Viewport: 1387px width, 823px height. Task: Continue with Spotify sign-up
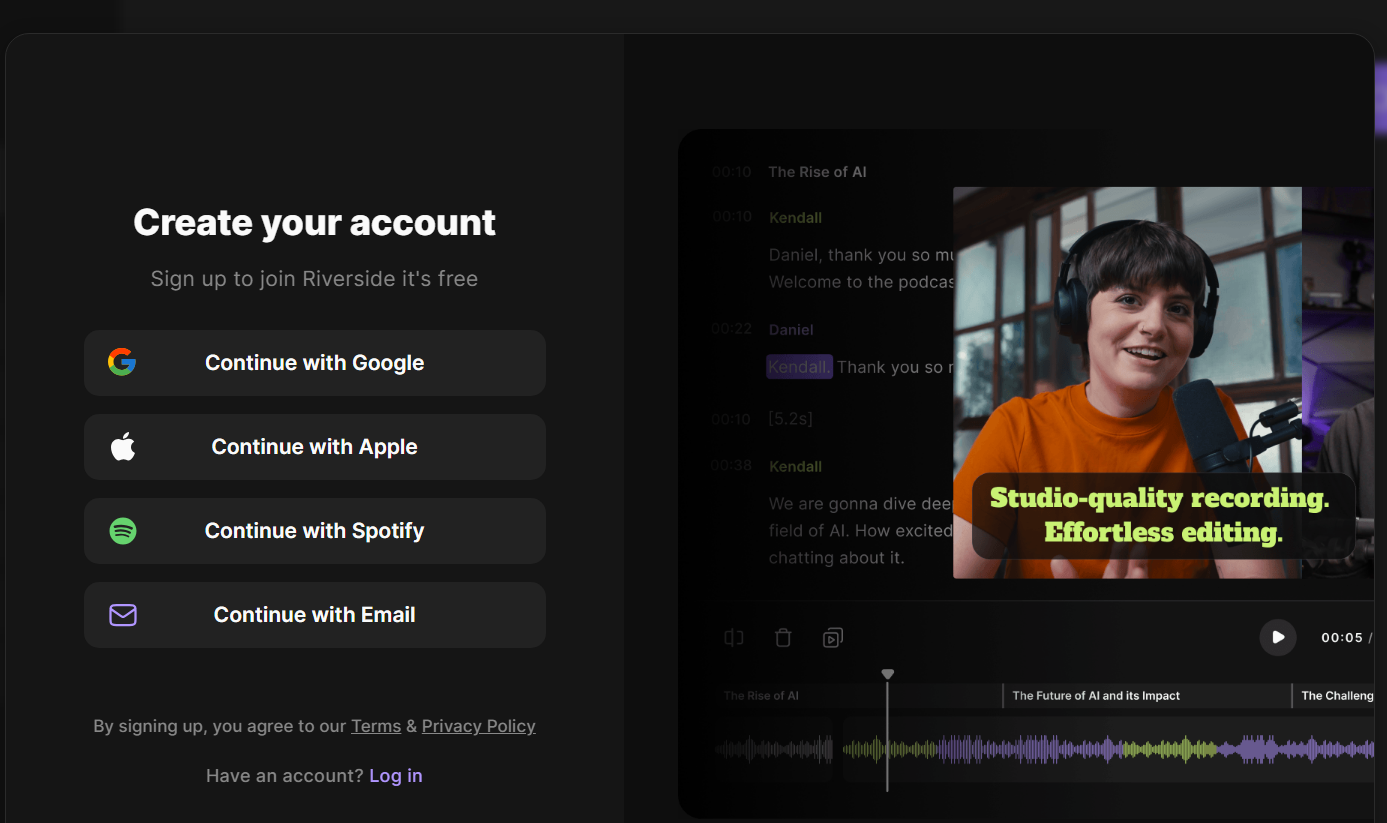coord(314,531)
